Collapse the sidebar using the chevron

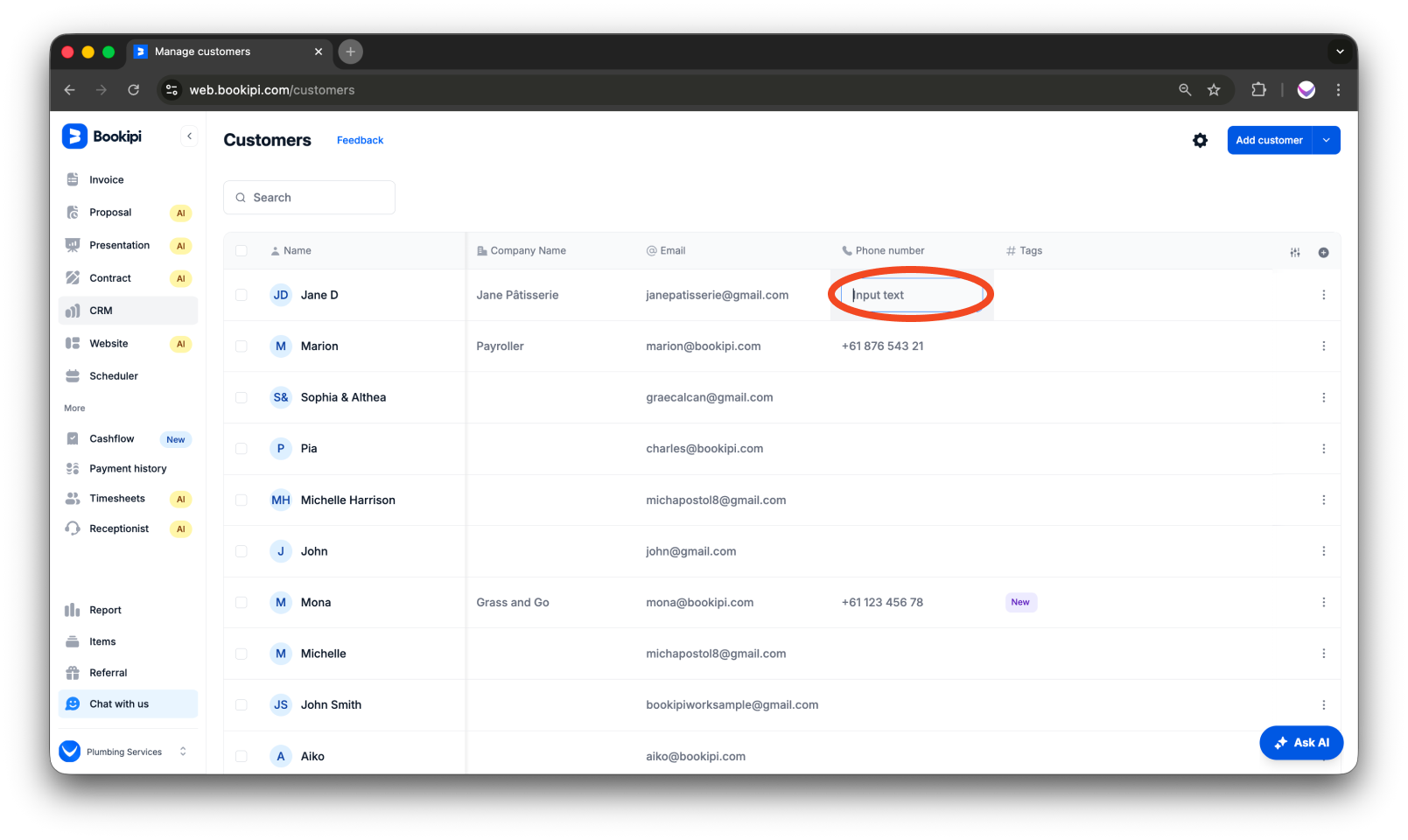[189, 136]
